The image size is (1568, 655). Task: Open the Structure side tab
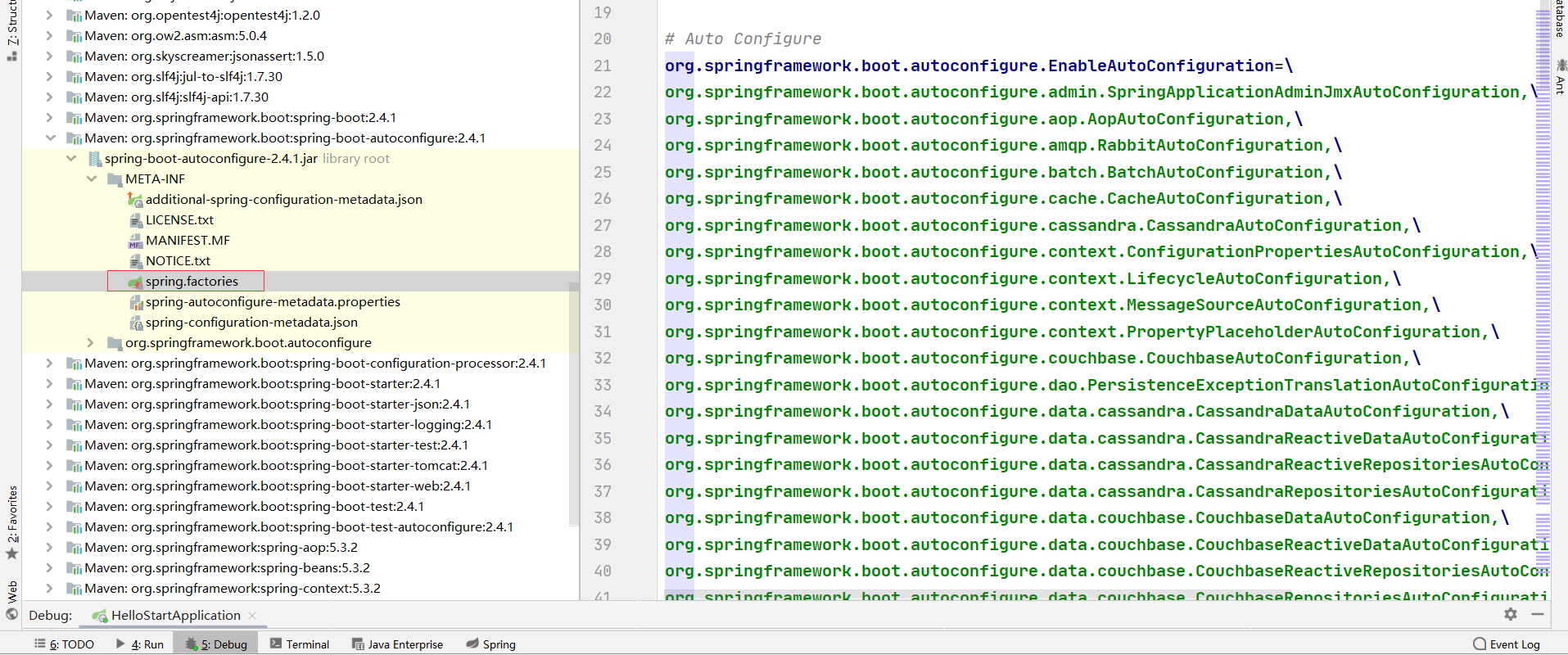[x=11, y=31]
